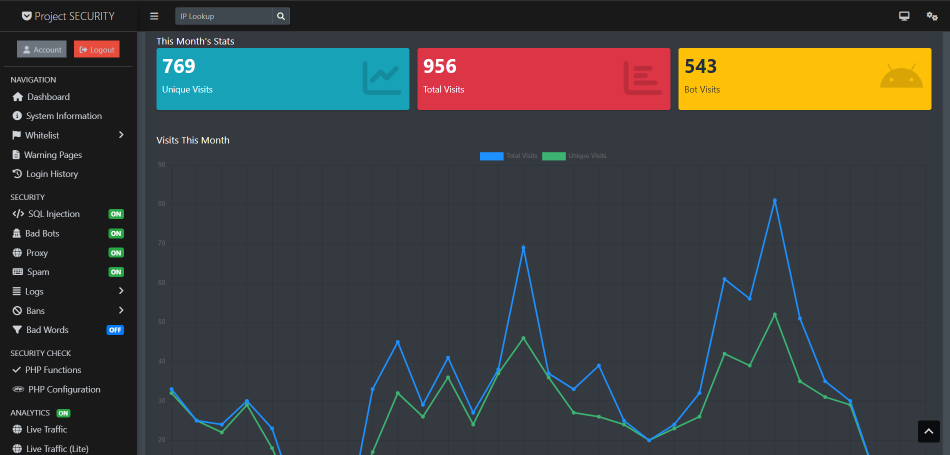Screen dimensions: 950x455
Task: Expand the Whitelist submenu chevron
Action: coord(121,135)
